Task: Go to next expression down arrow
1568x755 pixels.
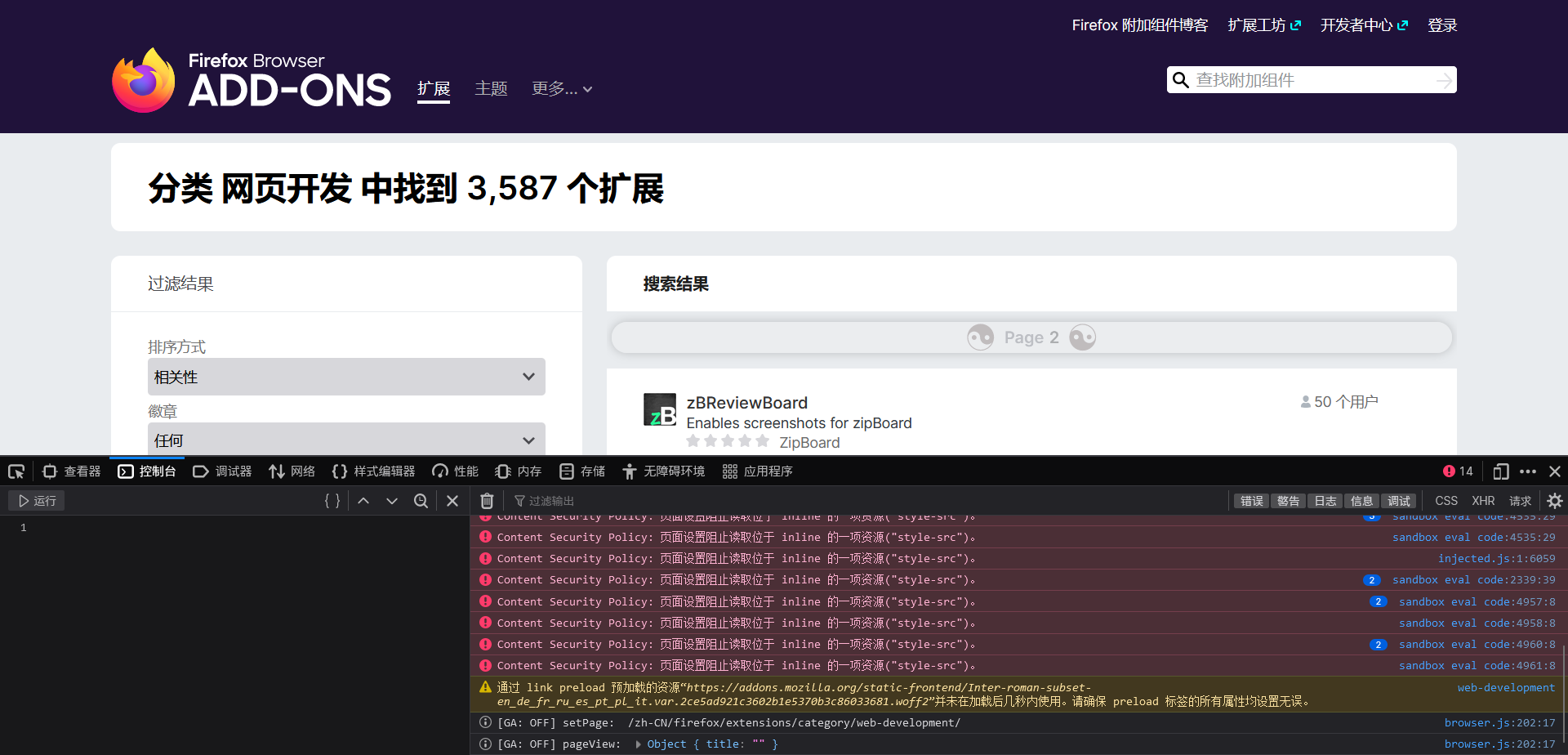Action: [x=392, y=501]
